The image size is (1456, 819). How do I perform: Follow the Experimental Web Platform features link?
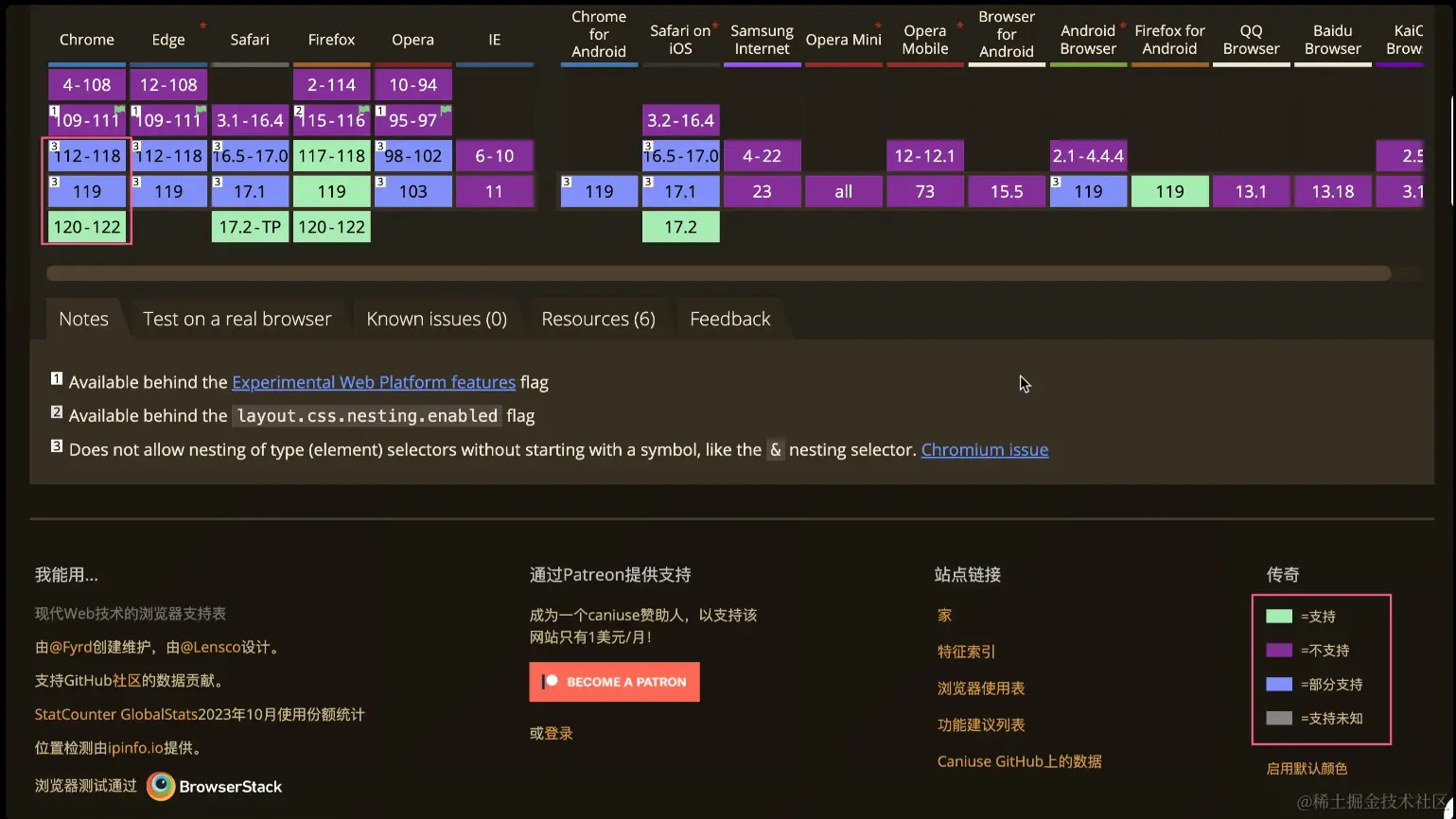pos(374,382)
